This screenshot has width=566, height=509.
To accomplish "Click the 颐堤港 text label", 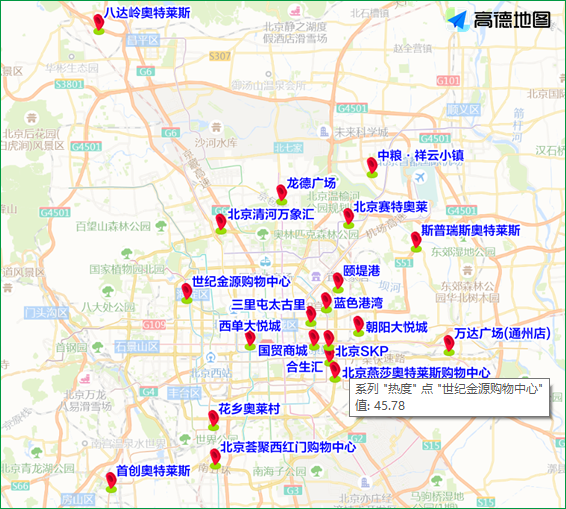I will (362, 271).
